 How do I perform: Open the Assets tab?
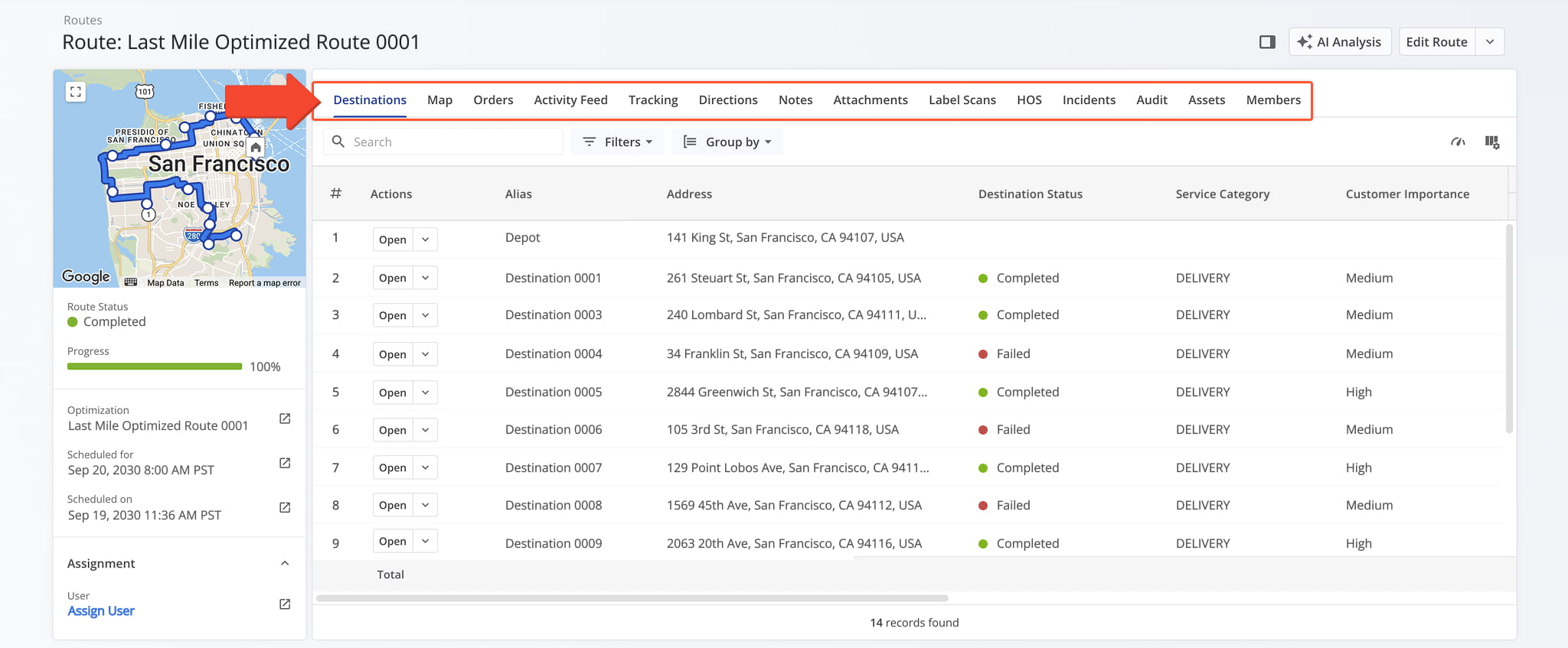pyautogui.click(x=1207, y=100)
